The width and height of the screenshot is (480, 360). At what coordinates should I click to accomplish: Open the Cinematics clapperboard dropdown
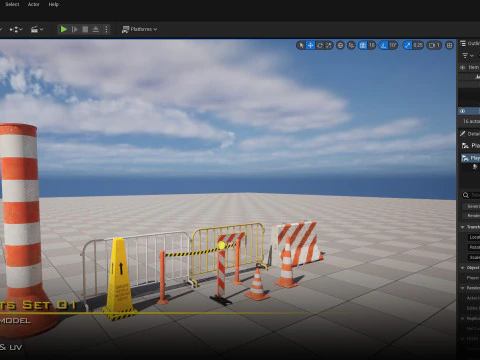tap(37, 29)
